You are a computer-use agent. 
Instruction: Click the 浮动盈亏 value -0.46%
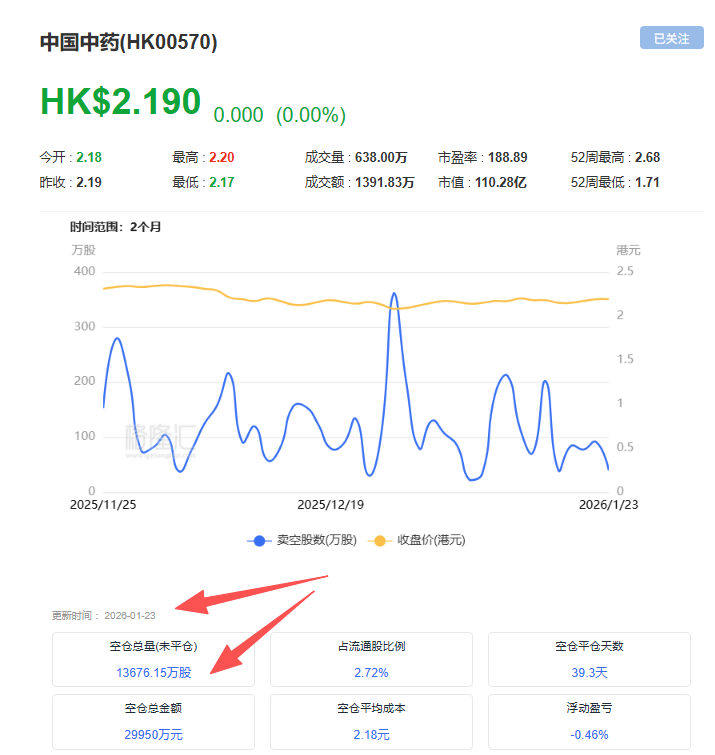589,735
